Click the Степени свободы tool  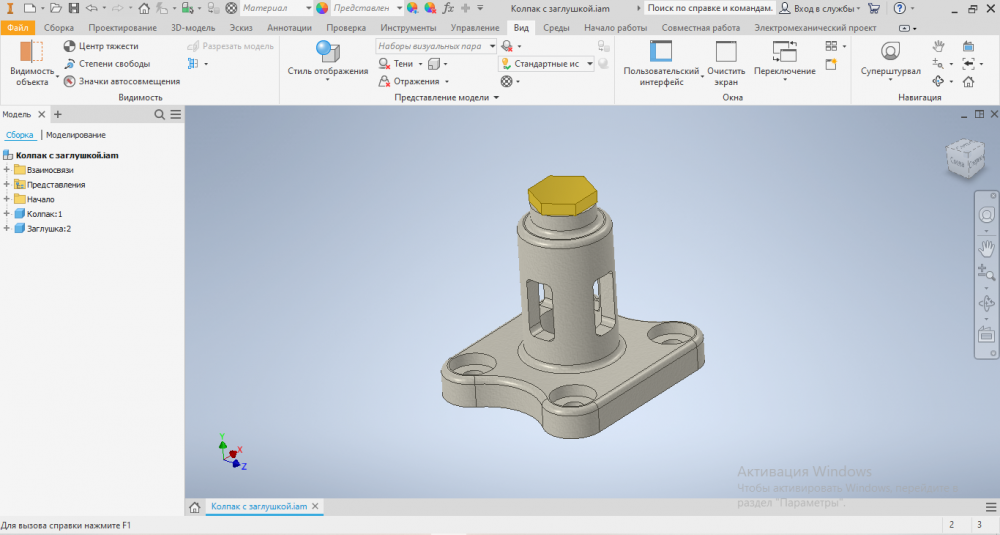(69, 64)
